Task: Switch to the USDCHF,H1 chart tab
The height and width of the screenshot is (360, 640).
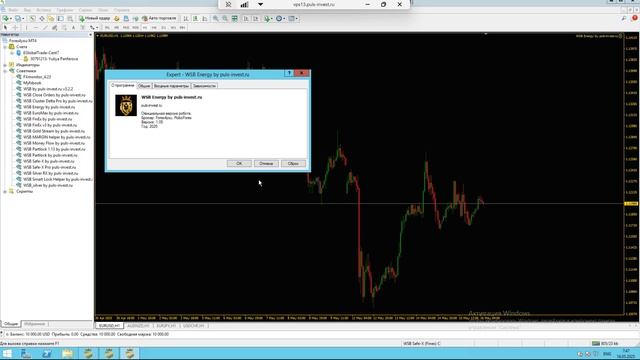Action: (x=193, y=326)
